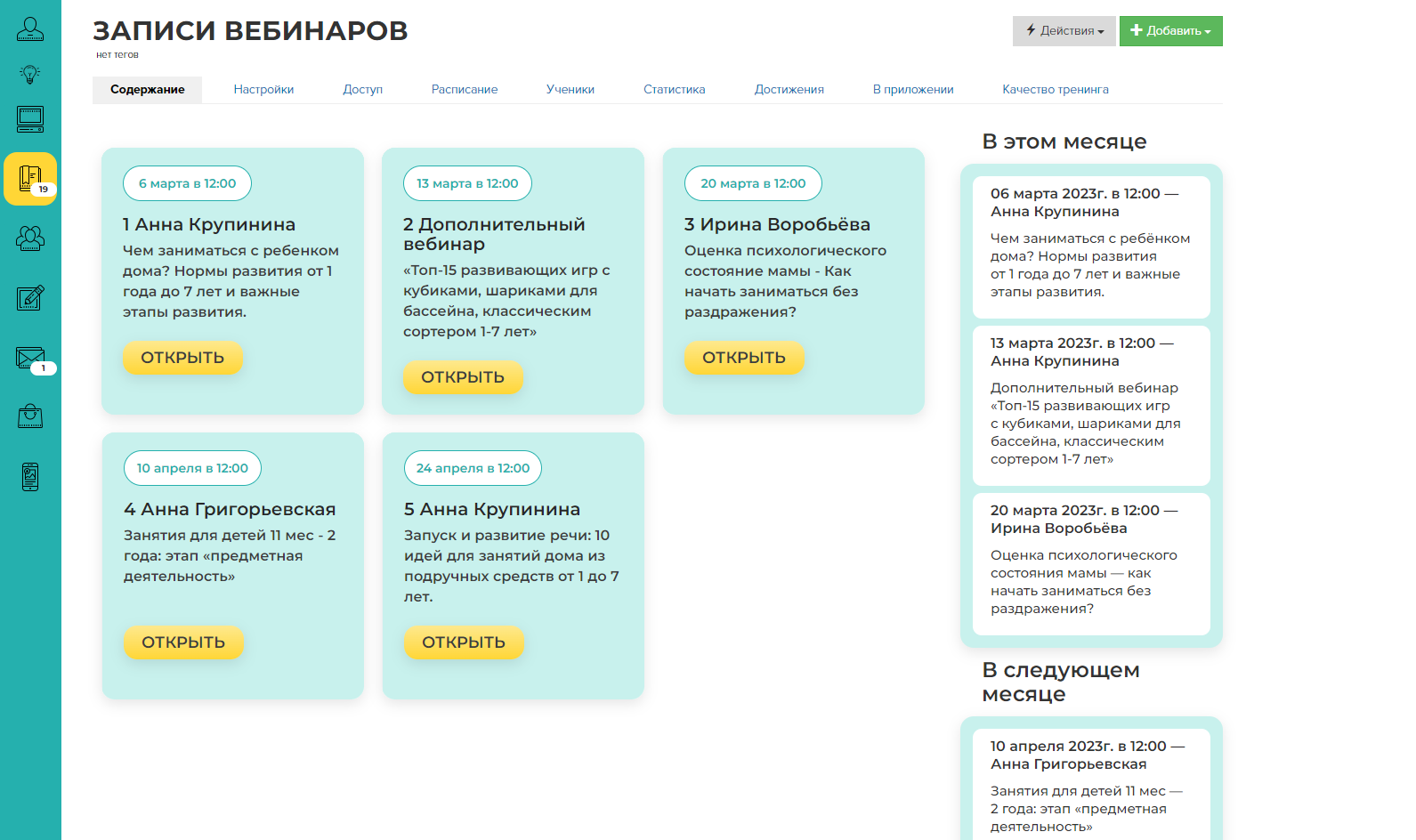
Task: Click the В этом месяце heading
Action: pyautogui.click(x=1064, y=141)
